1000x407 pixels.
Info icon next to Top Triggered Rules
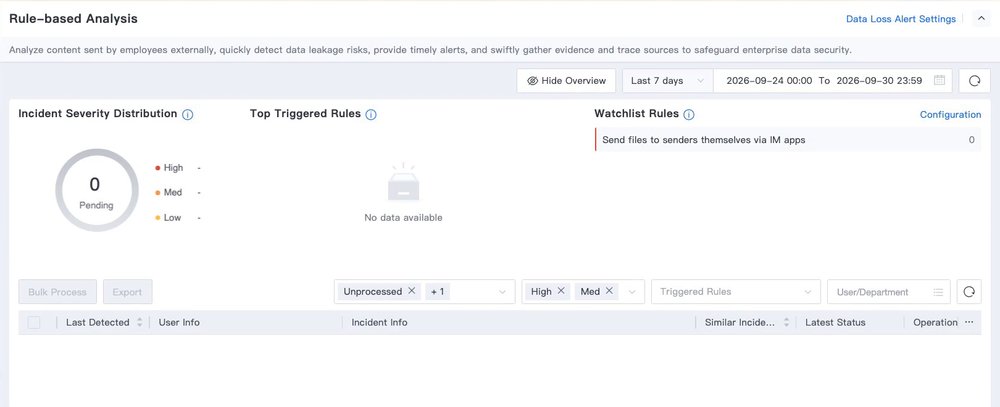tap(371, 115)
